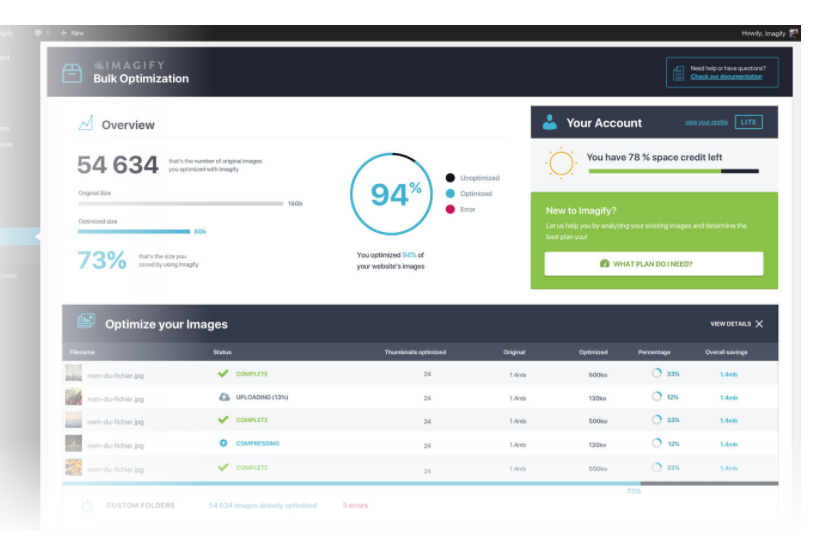Click the Original column header

click(514, 352)
